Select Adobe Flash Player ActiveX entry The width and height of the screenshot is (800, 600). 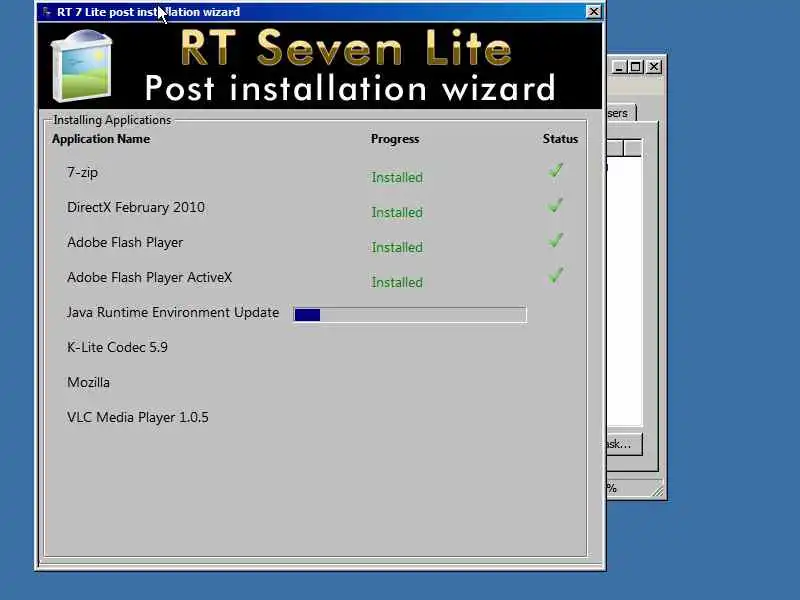pyautogui.click(x=149, y=277)
